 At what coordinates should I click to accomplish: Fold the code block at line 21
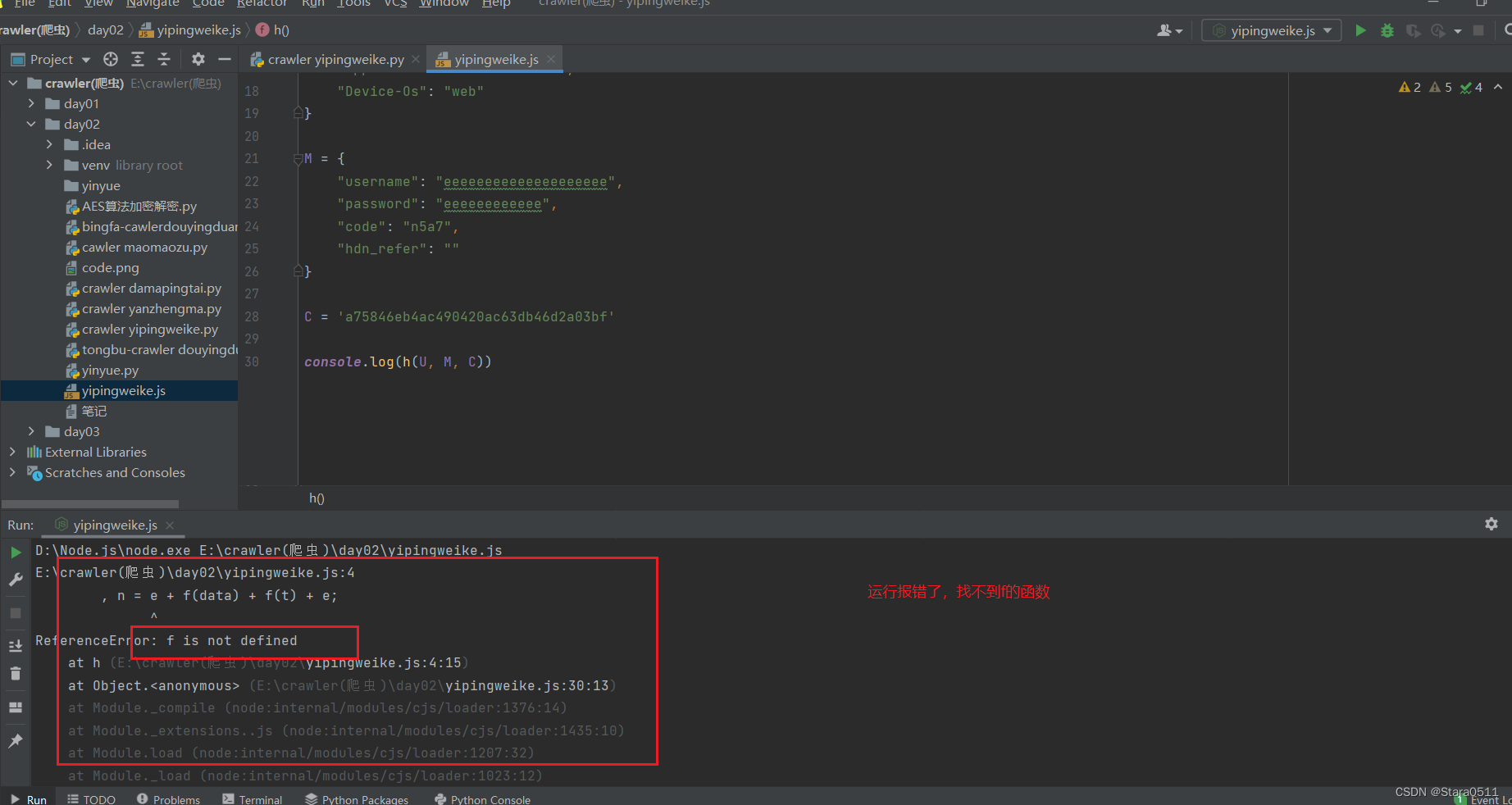[298, 159]
